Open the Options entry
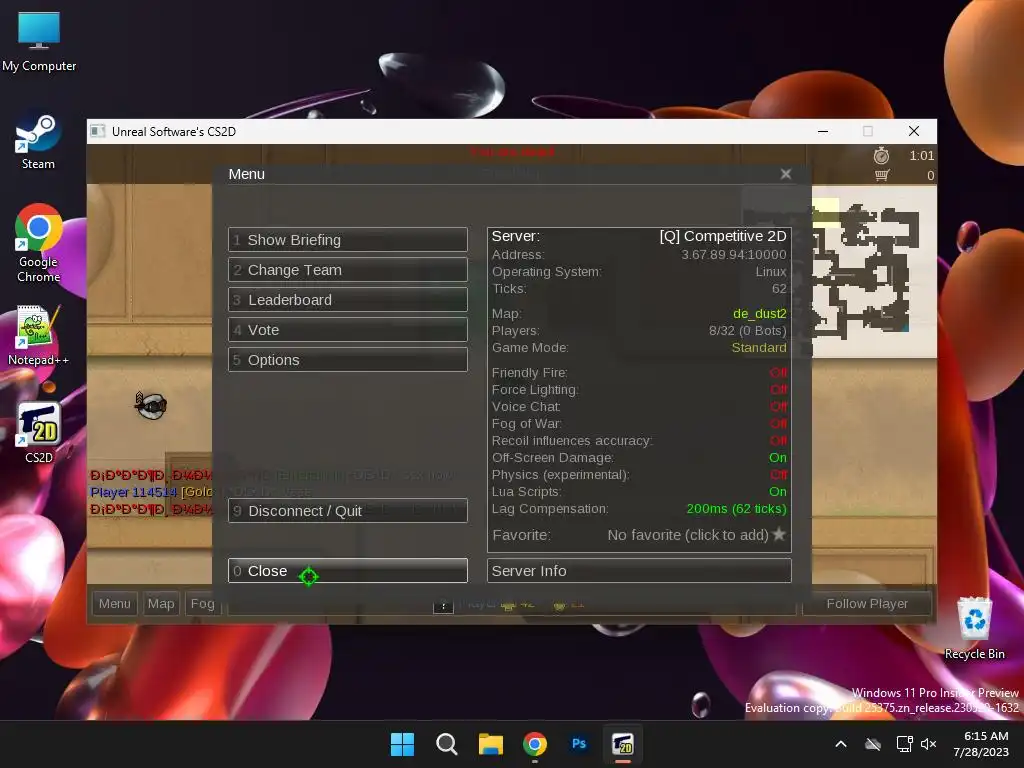 (347, 360)
